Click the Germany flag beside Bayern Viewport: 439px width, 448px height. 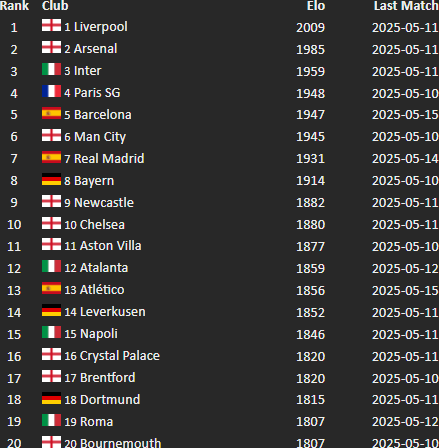51,179
